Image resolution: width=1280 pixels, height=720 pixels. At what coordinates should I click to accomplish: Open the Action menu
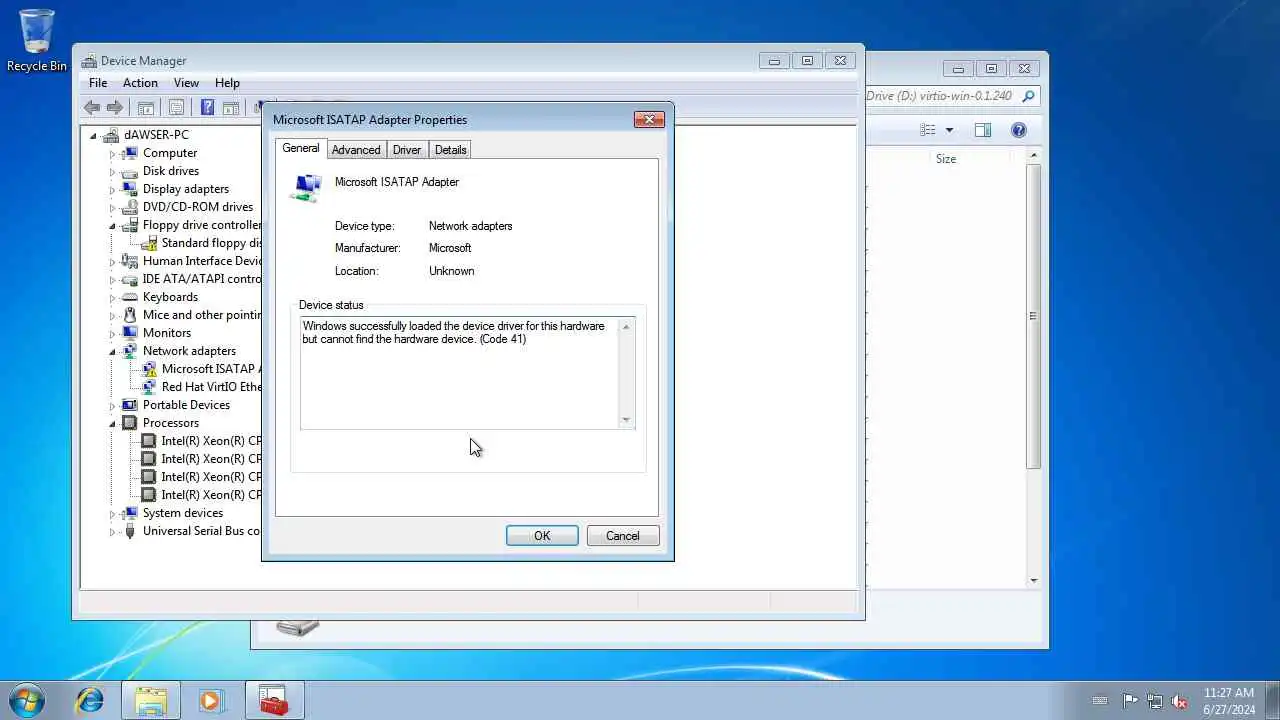tap(140, 83)
